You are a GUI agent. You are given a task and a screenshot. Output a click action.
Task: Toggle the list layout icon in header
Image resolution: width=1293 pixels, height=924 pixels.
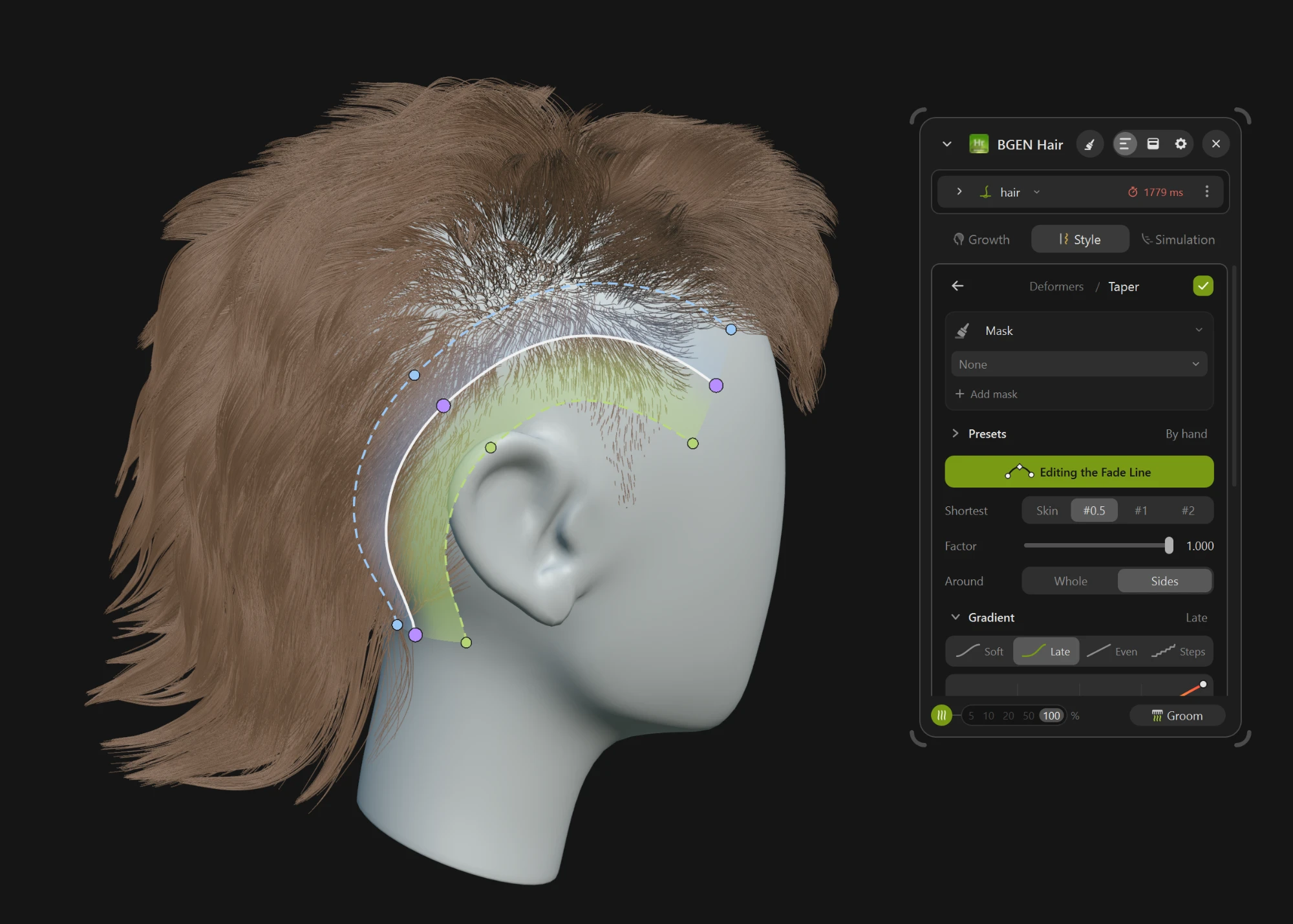pos(1125,144)
